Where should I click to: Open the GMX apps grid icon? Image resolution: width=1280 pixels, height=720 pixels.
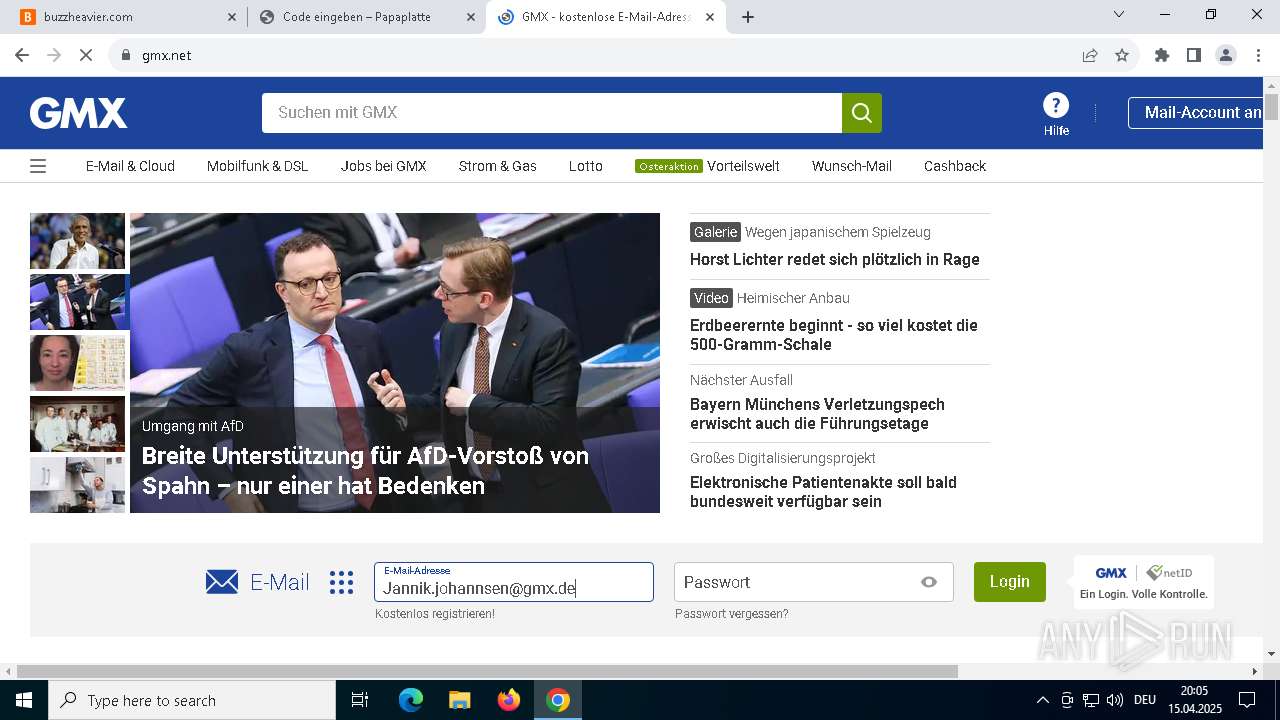[x=342, y=582]
